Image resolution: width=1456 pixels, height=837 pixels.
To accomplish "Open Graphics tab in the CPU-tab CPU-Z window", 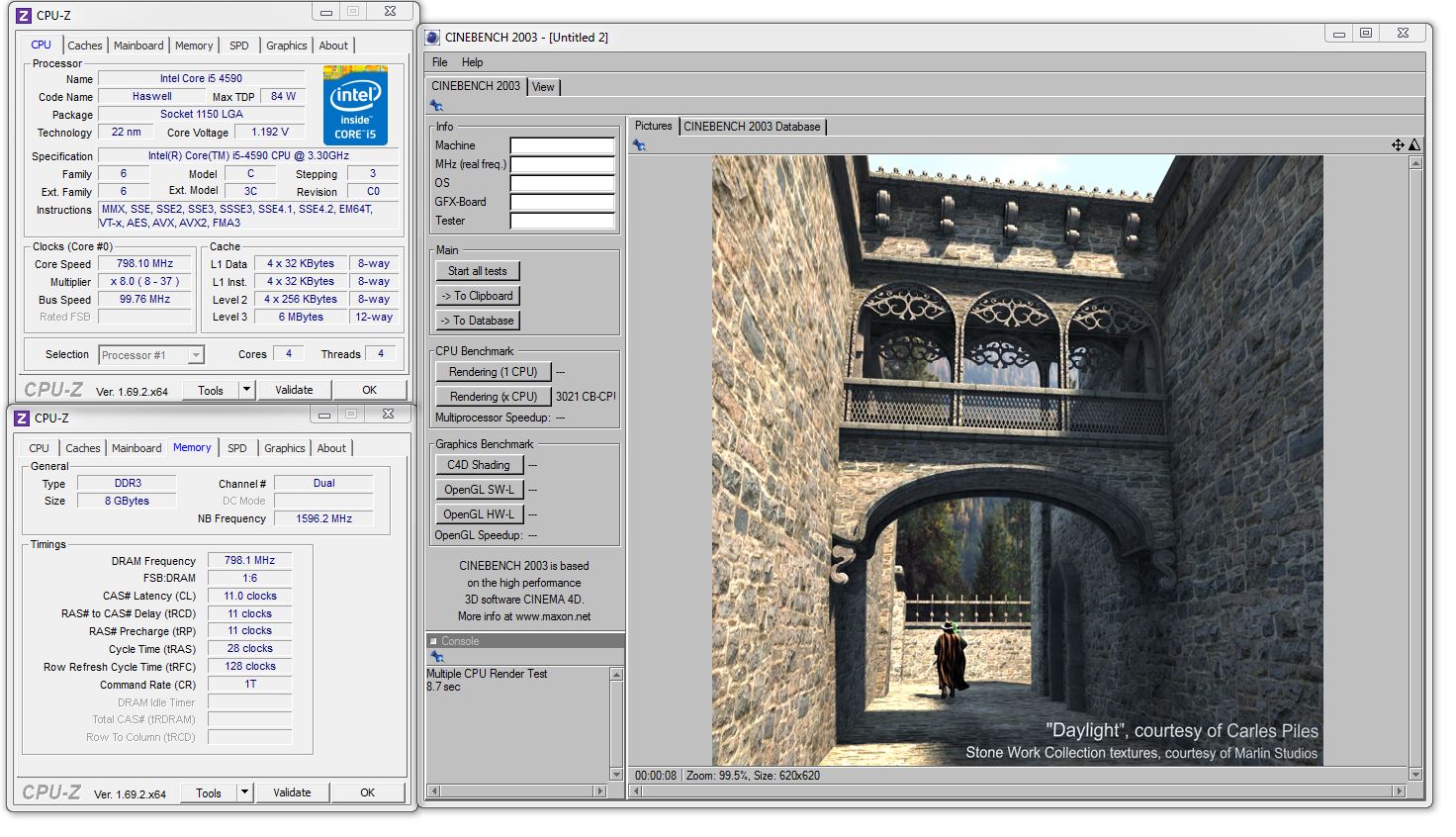I will [x=287, y=46].
